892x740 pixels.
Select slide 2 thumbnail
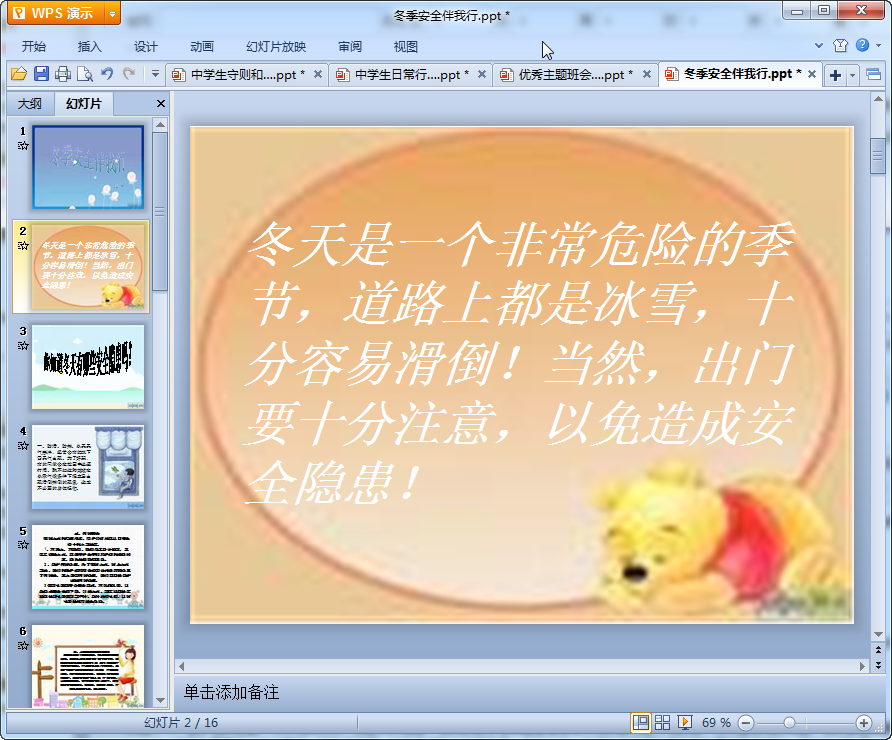pyautogui.click(x=88, y=267)
